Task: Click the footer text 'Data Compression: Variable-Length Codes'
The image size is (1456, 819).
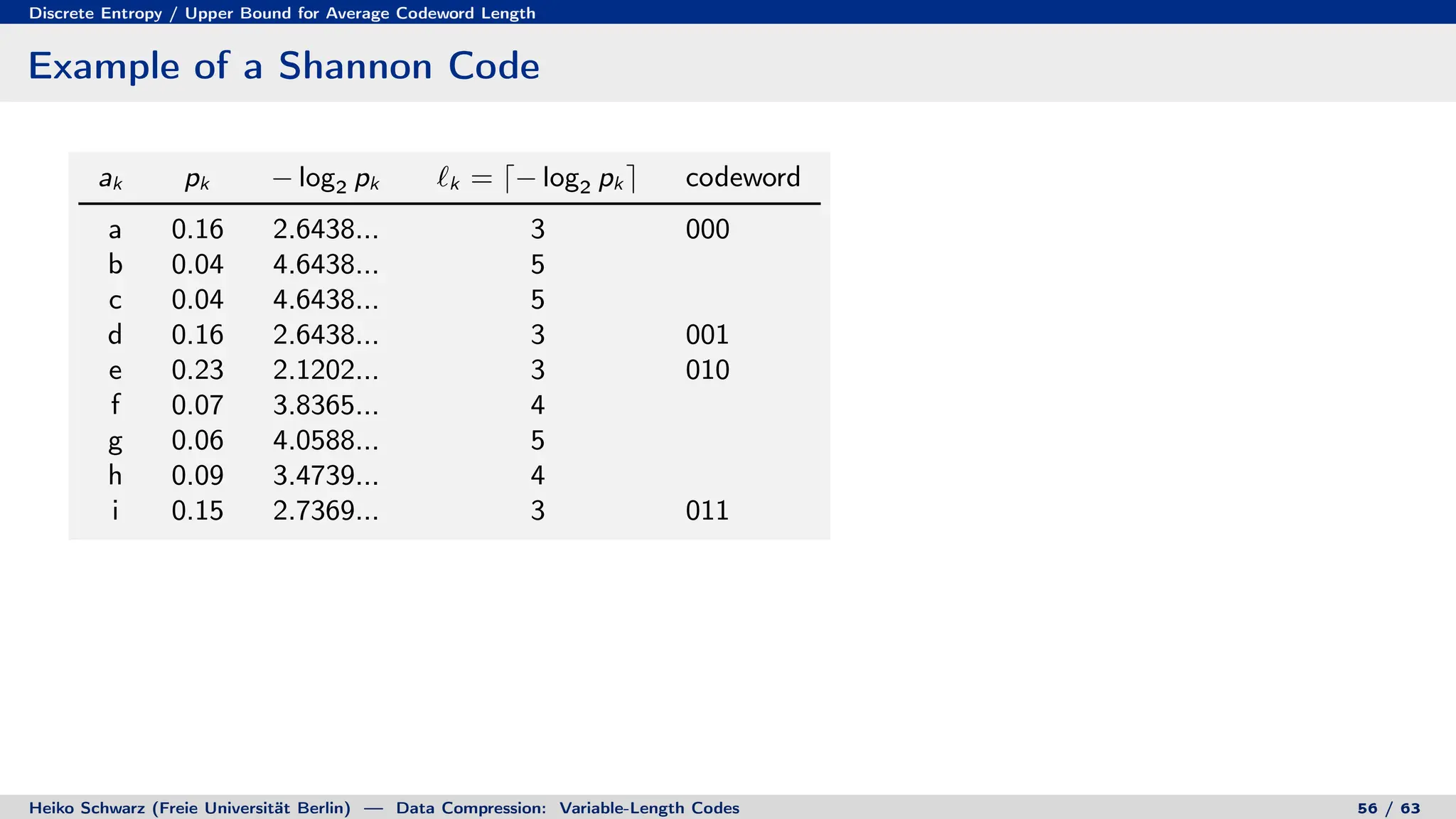Action: pos(567,808)
